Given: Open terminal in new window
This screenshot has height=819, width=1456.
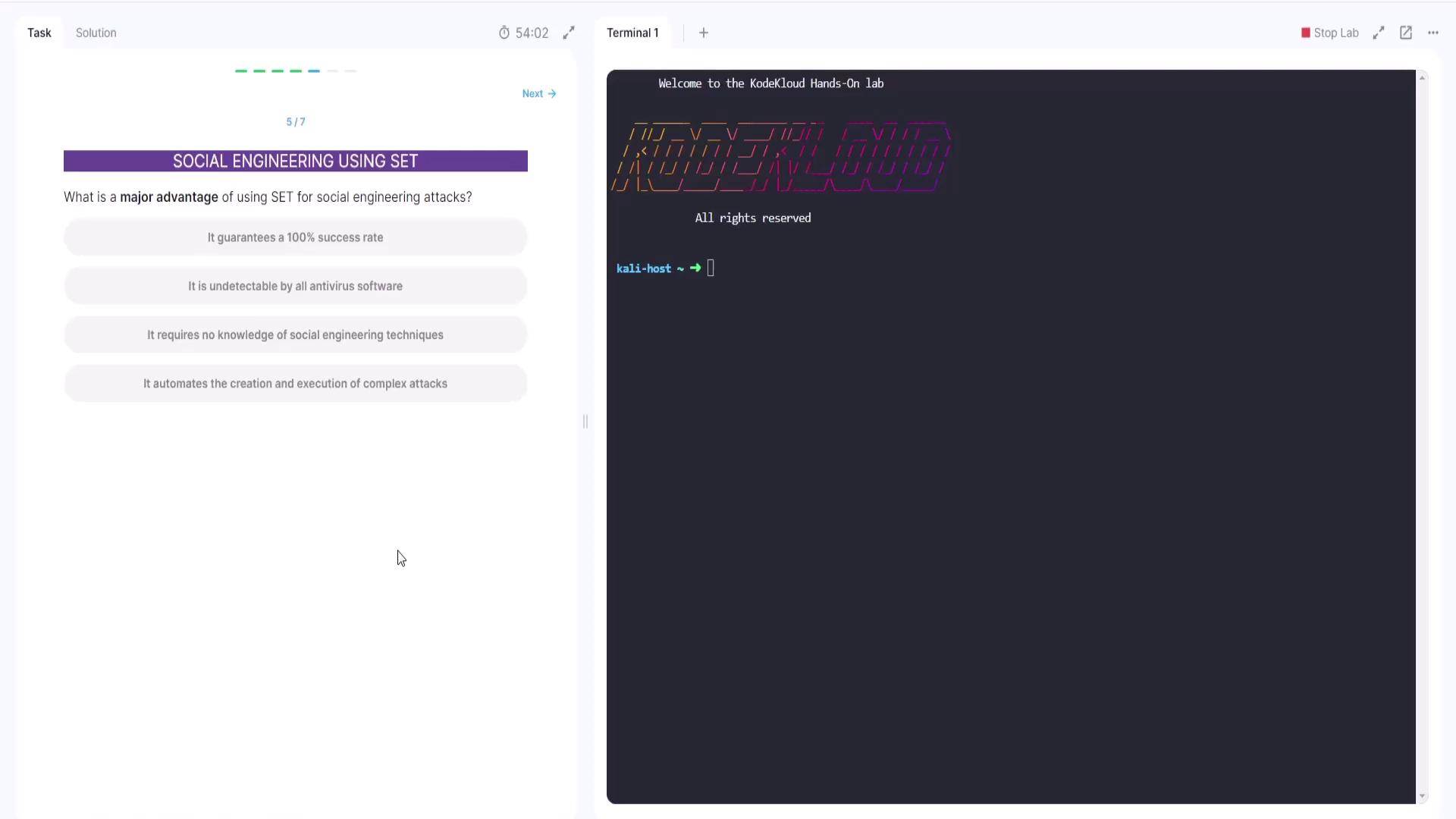Looking at the screenshot, I should (1406, 33).
